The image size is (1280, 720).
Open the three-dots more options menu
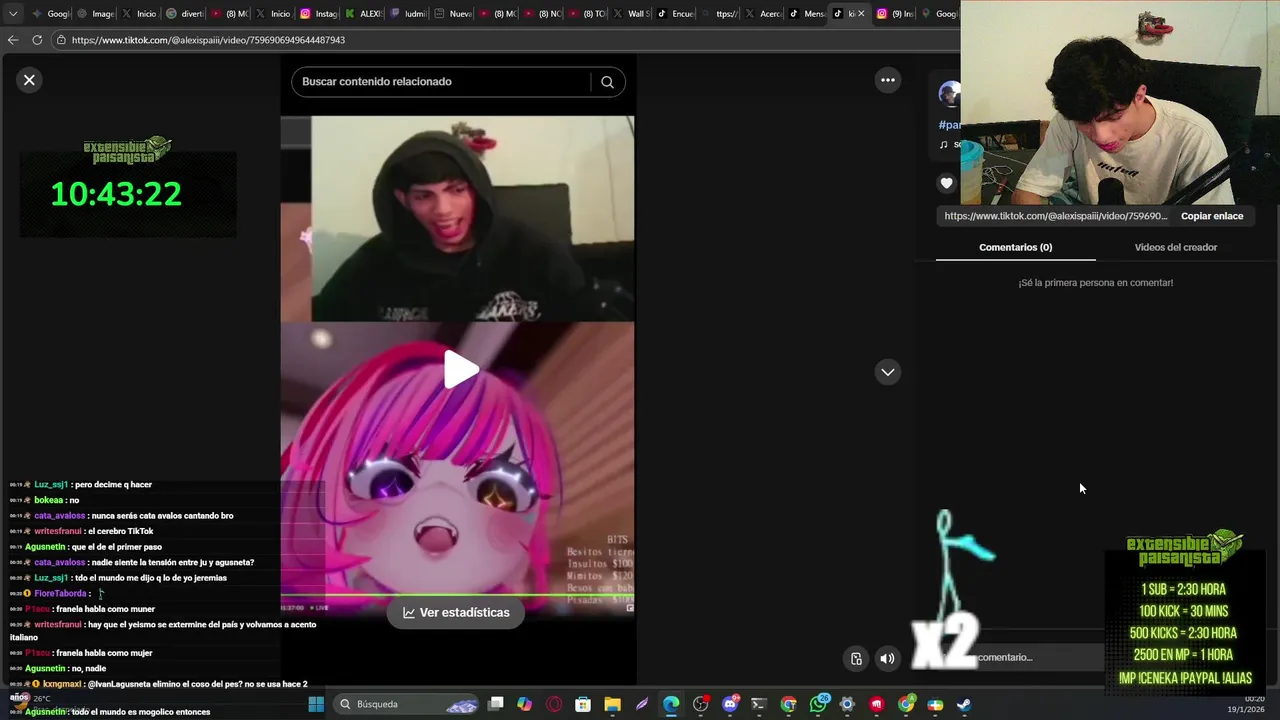point(888,80)
